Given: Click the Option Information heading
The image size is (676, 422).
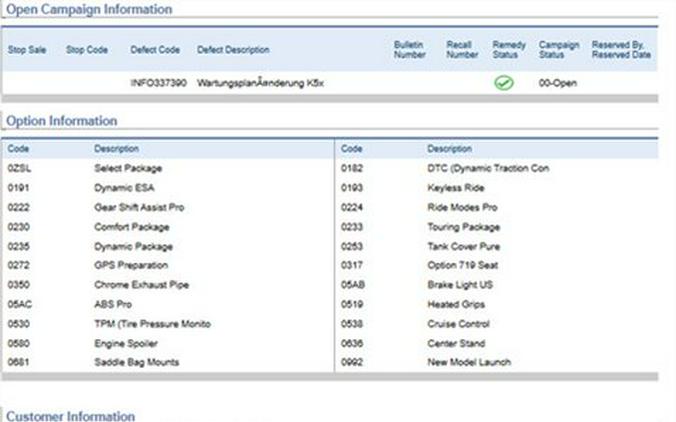Looking at the screenshot, I should [x=62, y=121].
